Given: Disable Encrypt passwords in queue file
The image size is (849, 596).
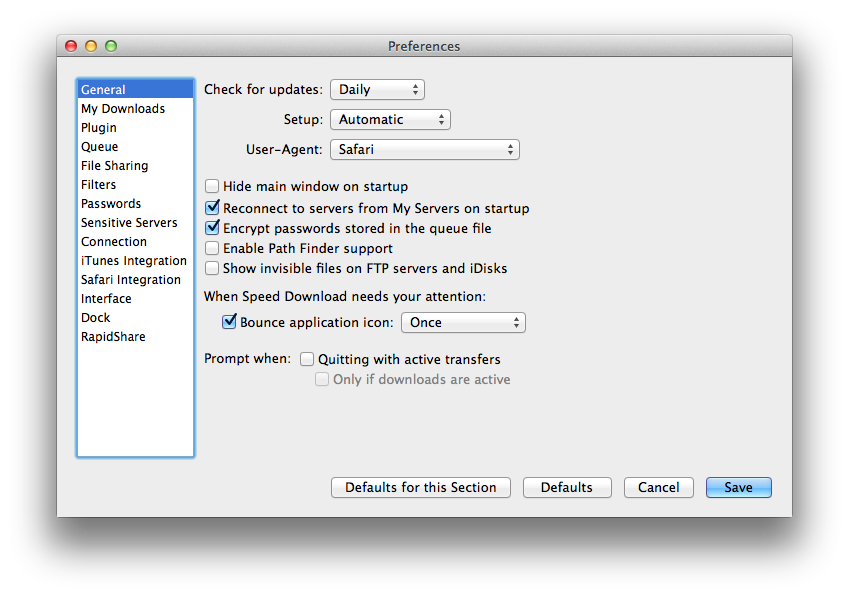Looking at the screenshot, I should click(212, 229).
